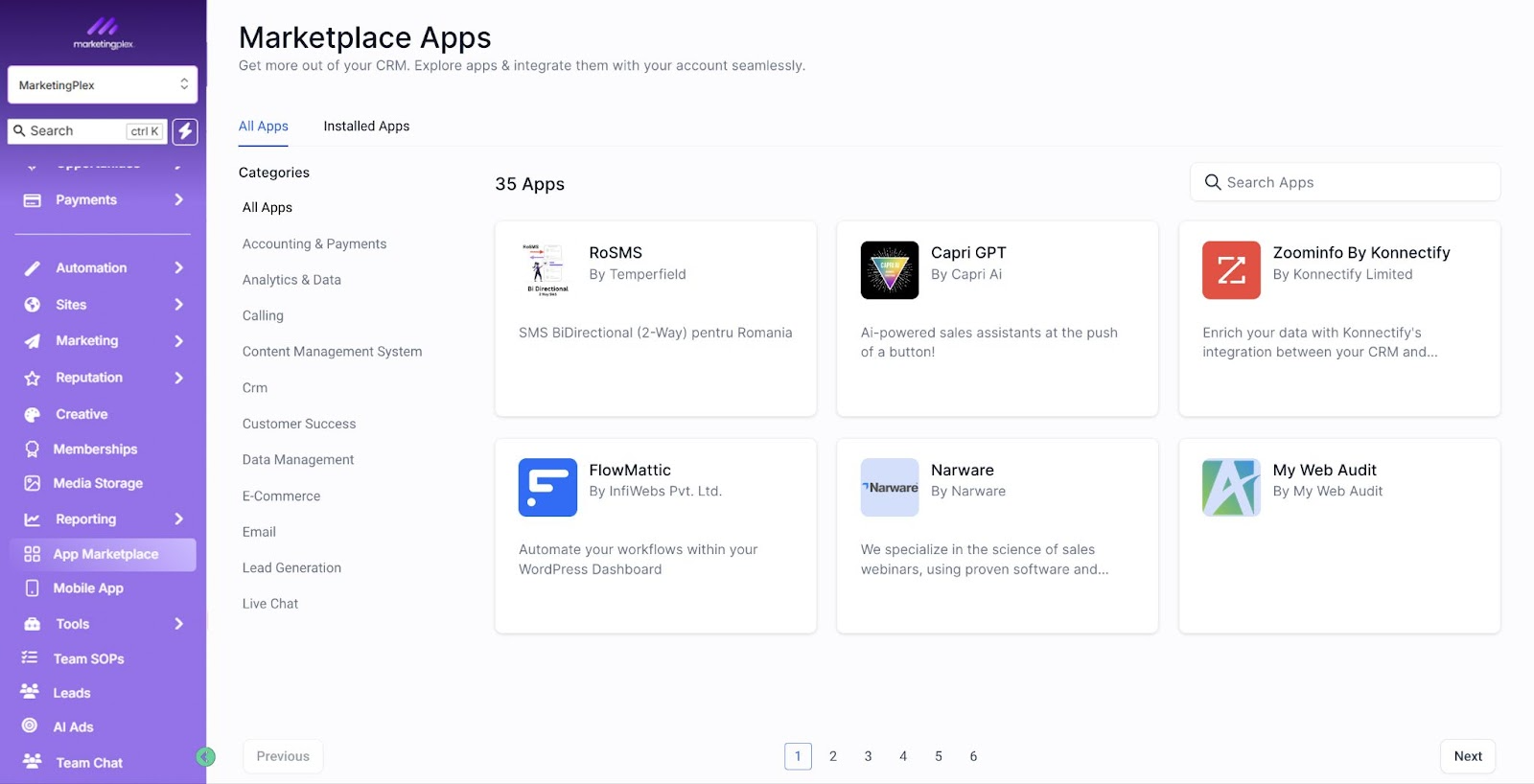Expand the Sites submenu chevron
The width and height of the screenshot is (1534, 784).
178,305
